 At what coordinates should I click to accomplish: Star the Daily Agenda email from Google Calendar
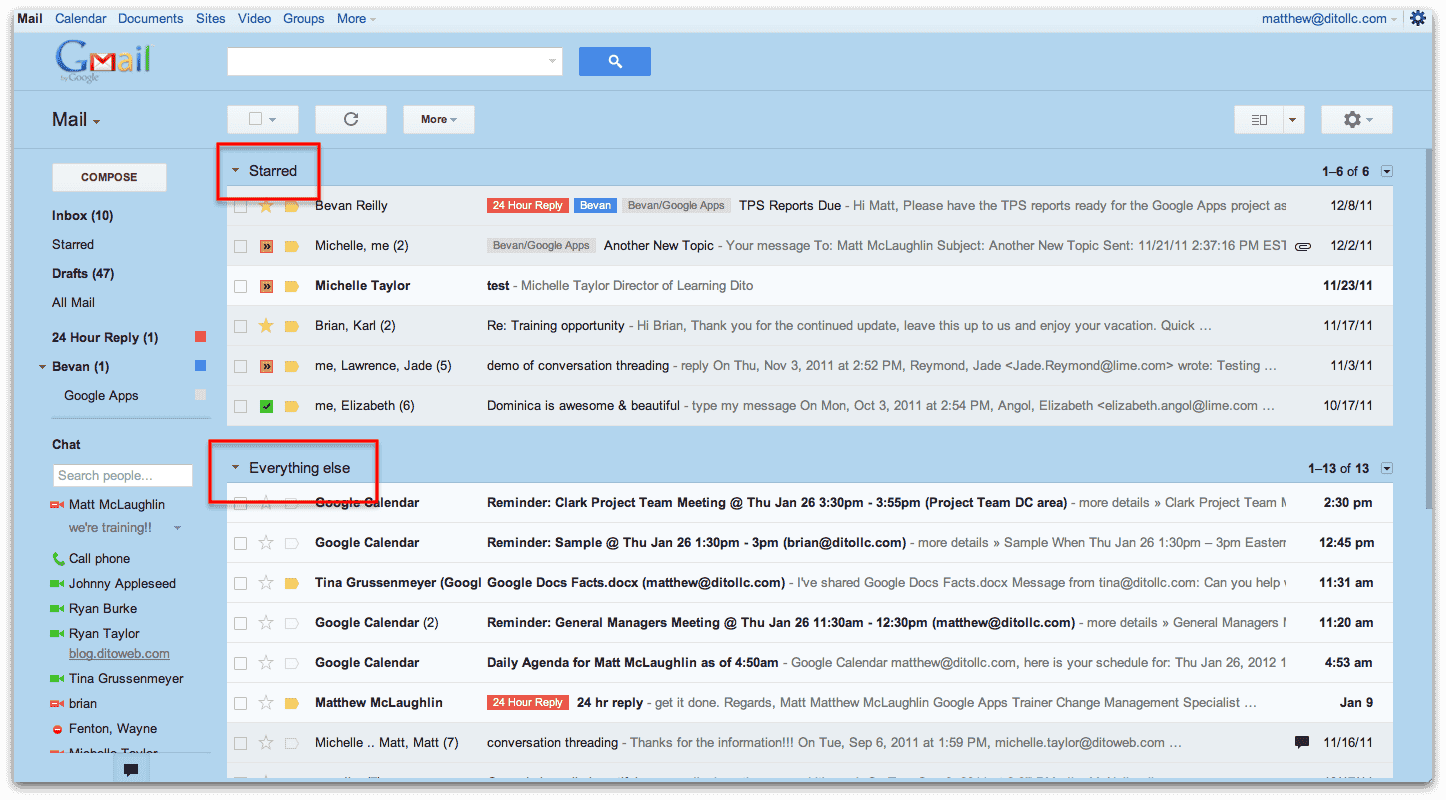pos(265,662)
